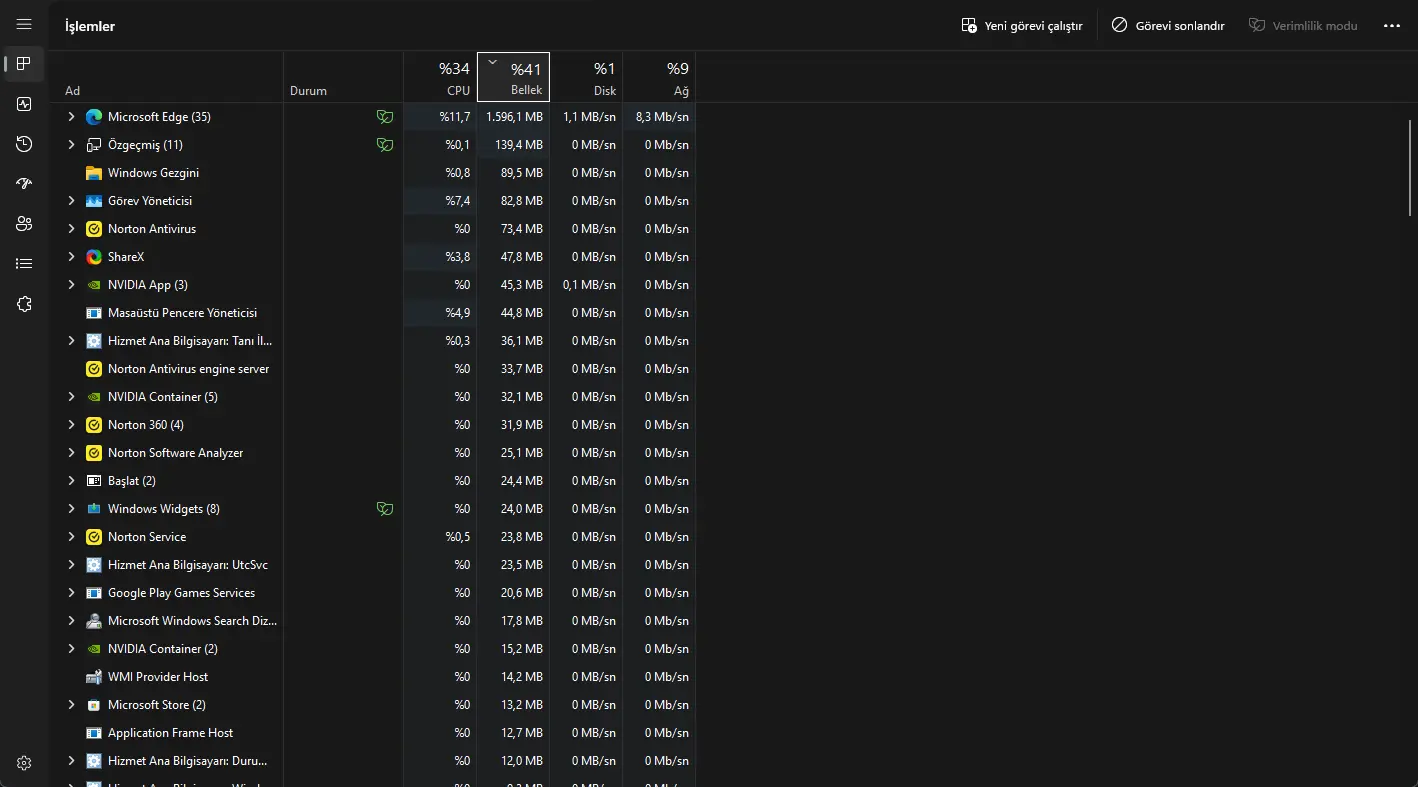Click the %7,4 CPU value
Viewport: 1418px width, 787px height.
[x=458, y=201]
